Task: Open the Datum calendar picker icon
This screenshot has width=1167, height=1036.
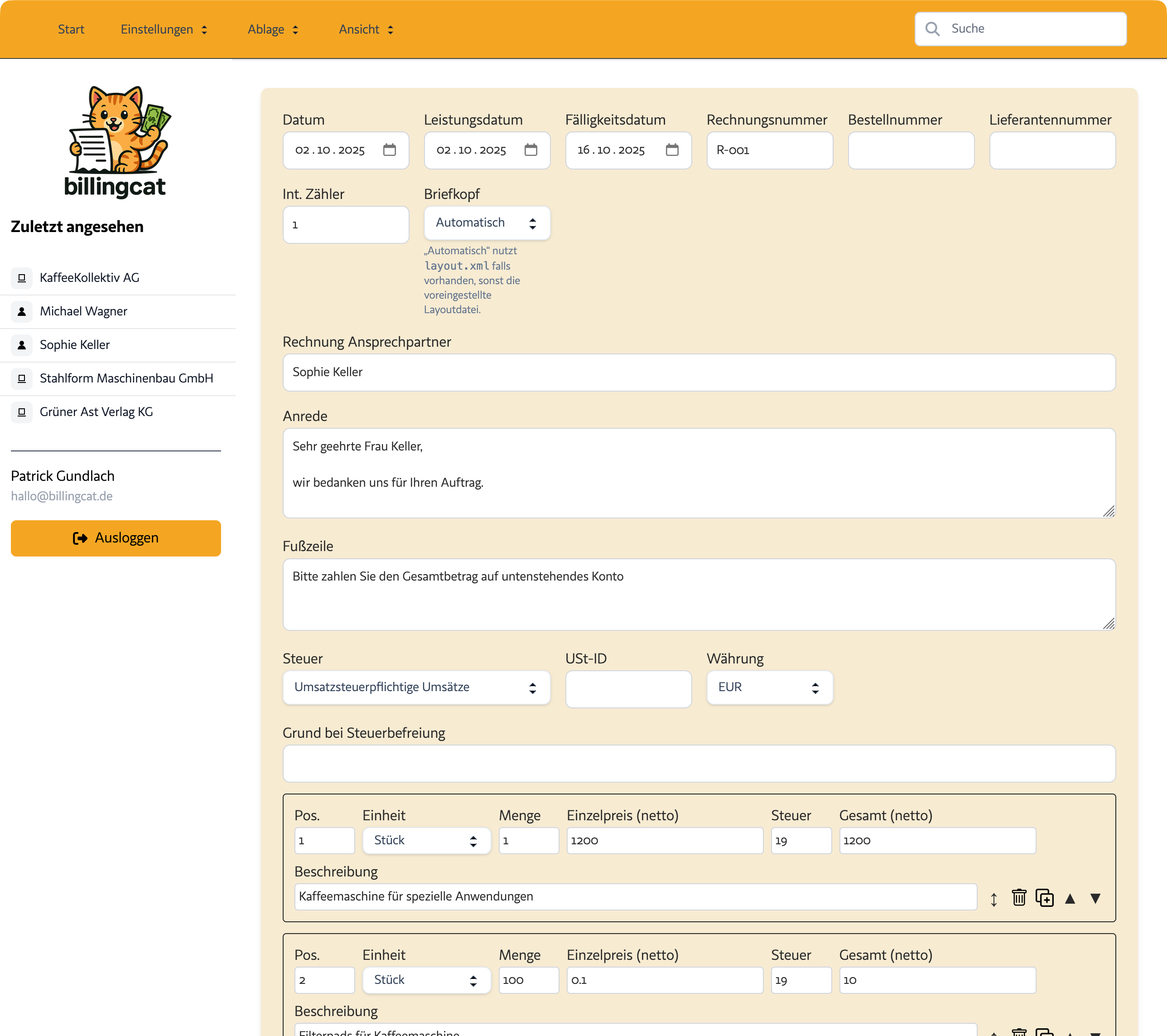Action: pos(390,150)
